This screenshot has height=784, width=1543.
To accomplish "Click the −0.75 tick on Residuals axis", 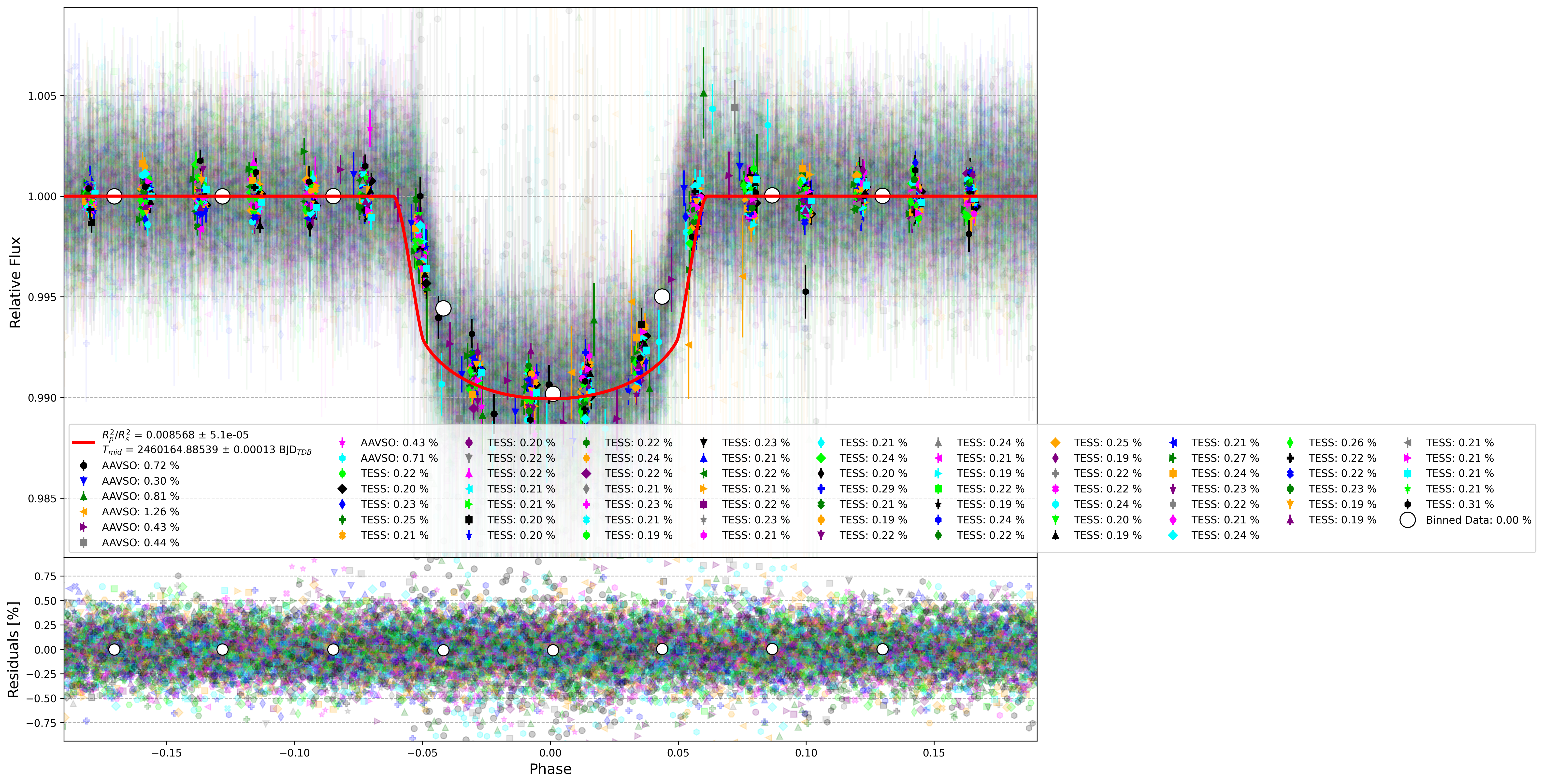I will tap(41, 723).
